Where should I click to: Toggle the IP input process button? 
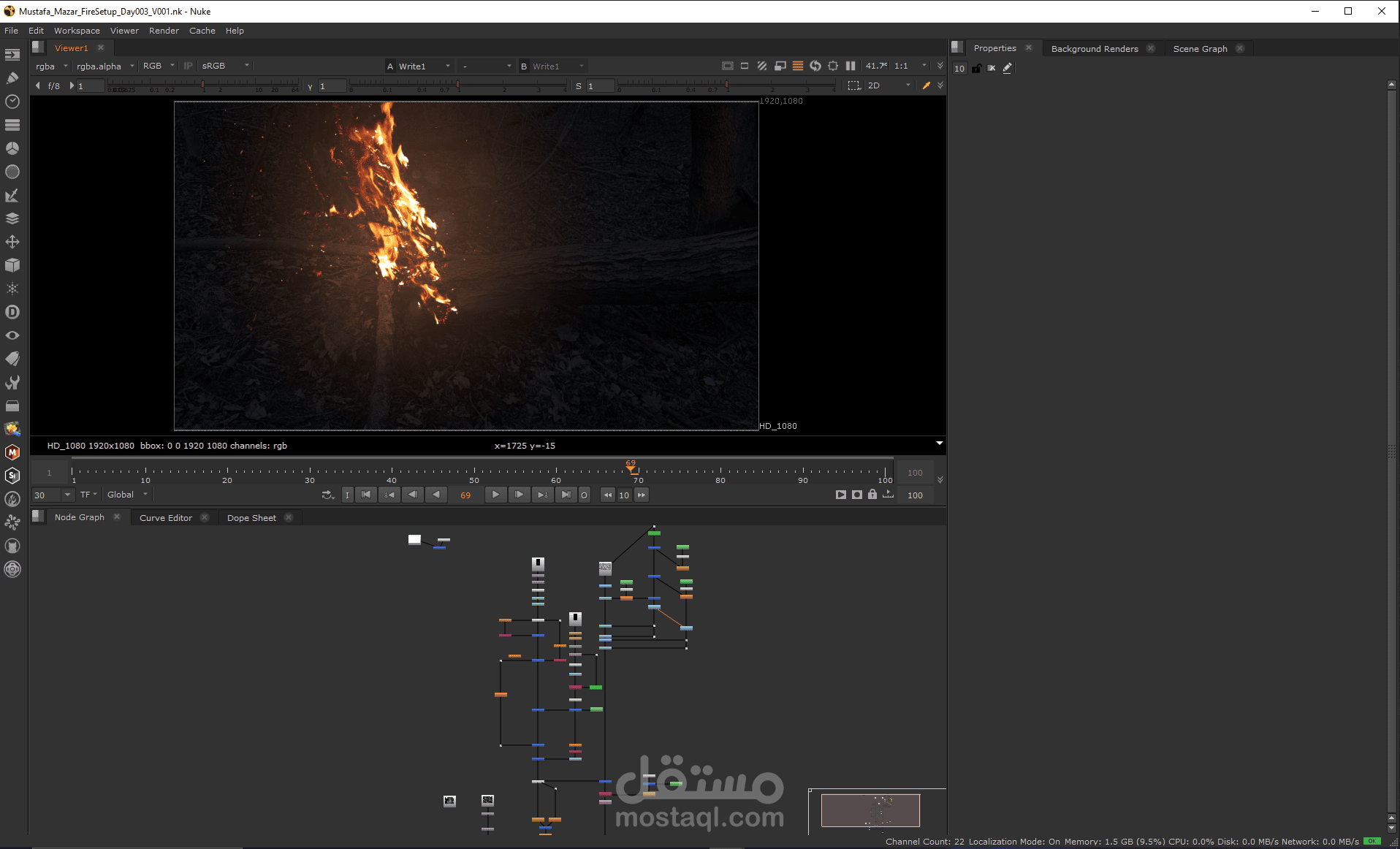pos(188,66)
